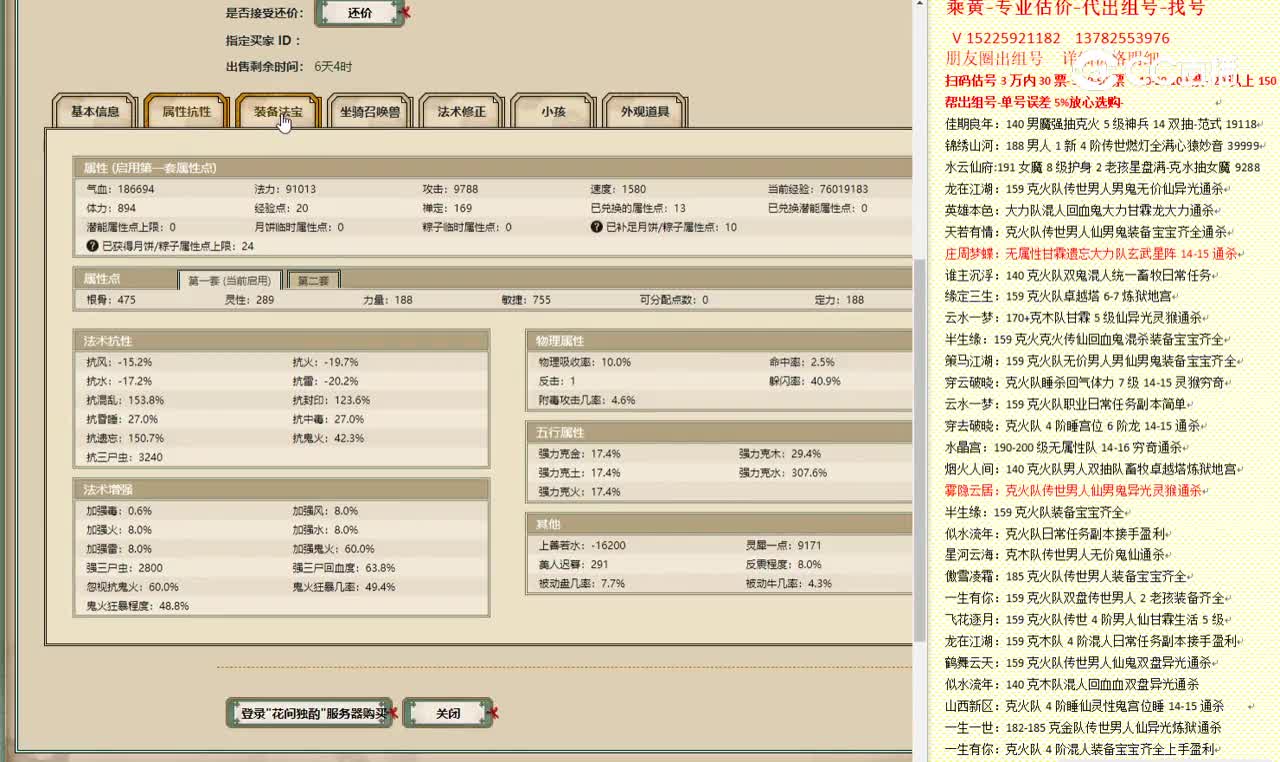The height and width of the screenshot is (762, 1280).
Task: Click the 帮出组号-单号误差 5%放心选购 line
Action: [1034, 103]
